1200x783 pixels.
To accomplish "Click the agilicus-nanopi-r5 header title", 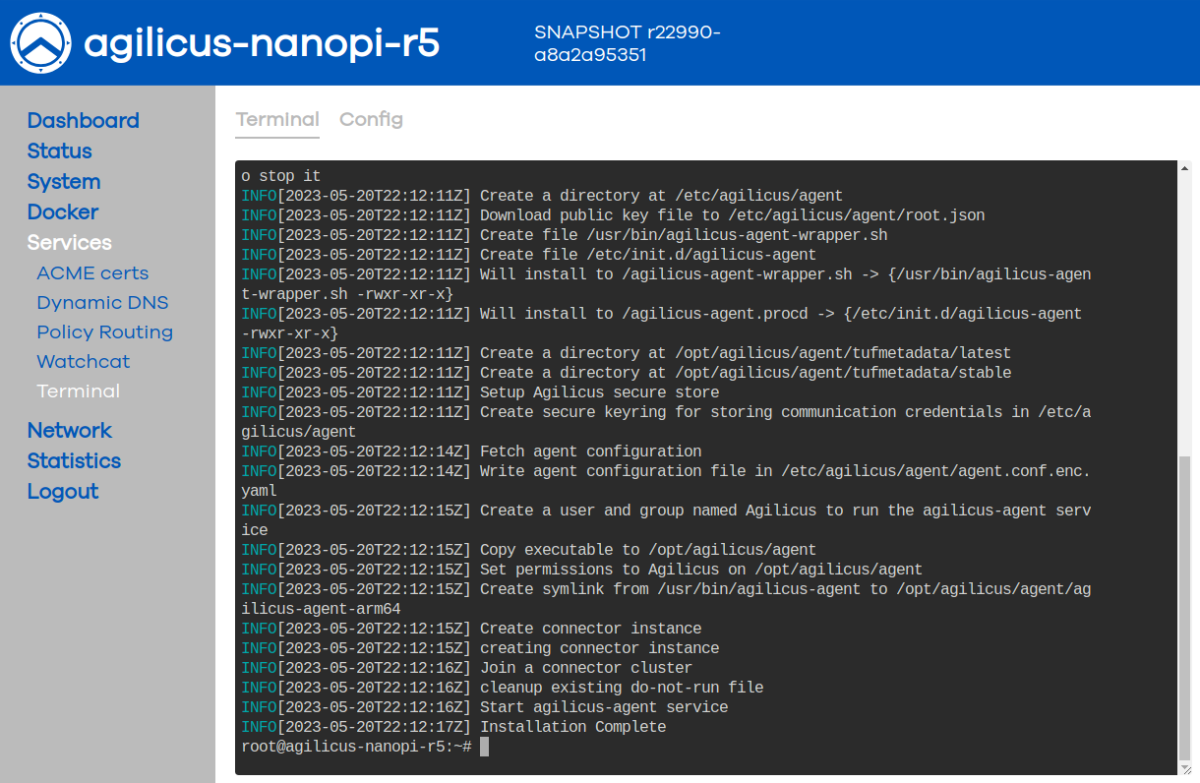I will point(263,44).
